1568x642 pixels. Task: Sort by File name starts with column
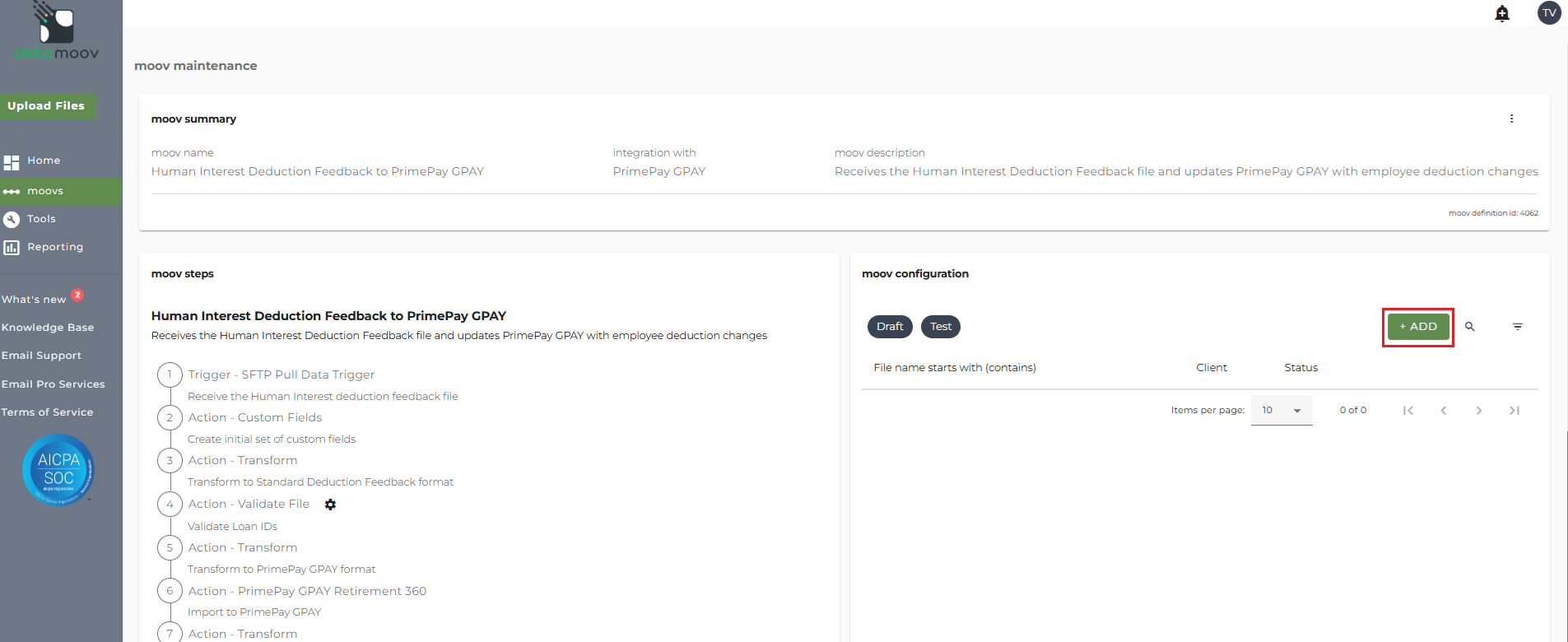[955, 368]
